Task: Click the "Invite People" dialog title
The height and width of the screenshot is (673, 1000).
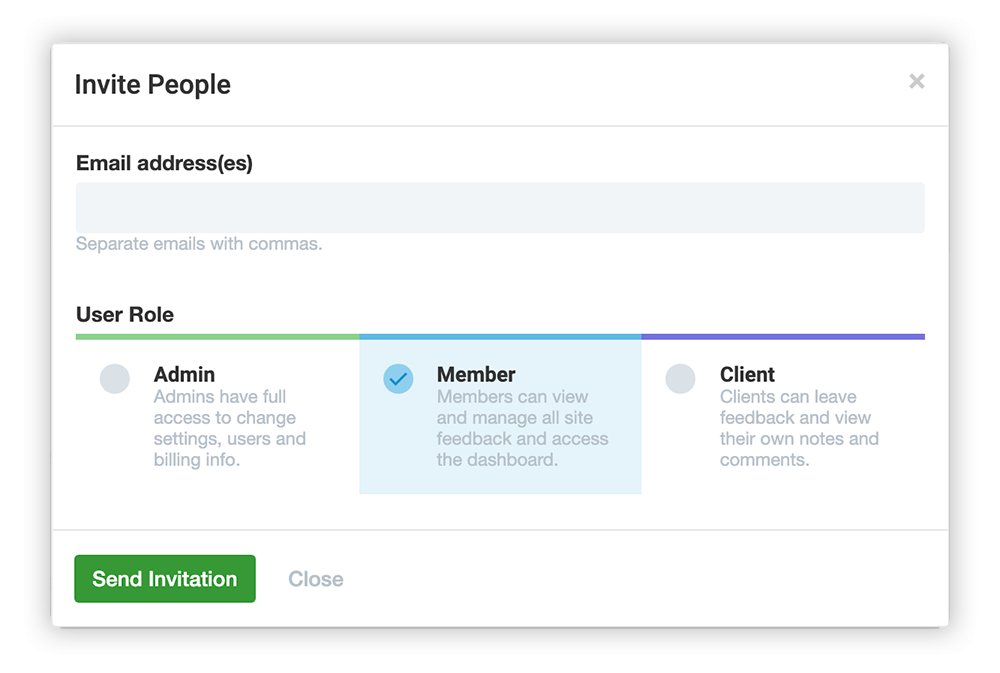Action: pyautogui.click(x=152, y=85)
